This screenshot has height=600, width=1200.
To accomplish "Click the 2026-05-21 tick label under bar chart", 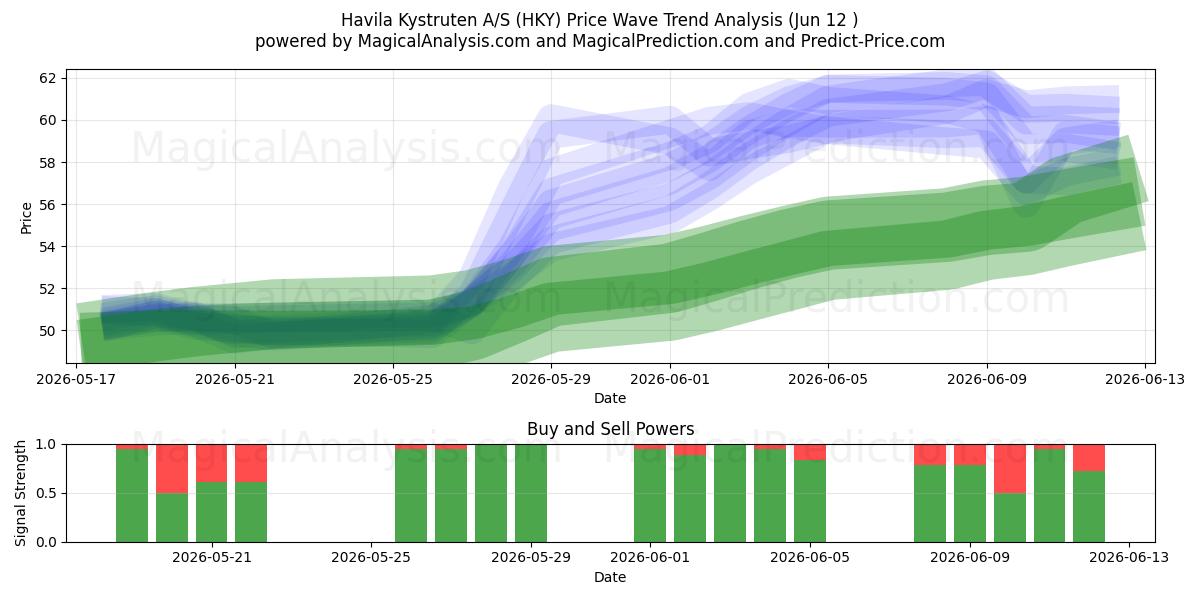I will coord(211,557).
